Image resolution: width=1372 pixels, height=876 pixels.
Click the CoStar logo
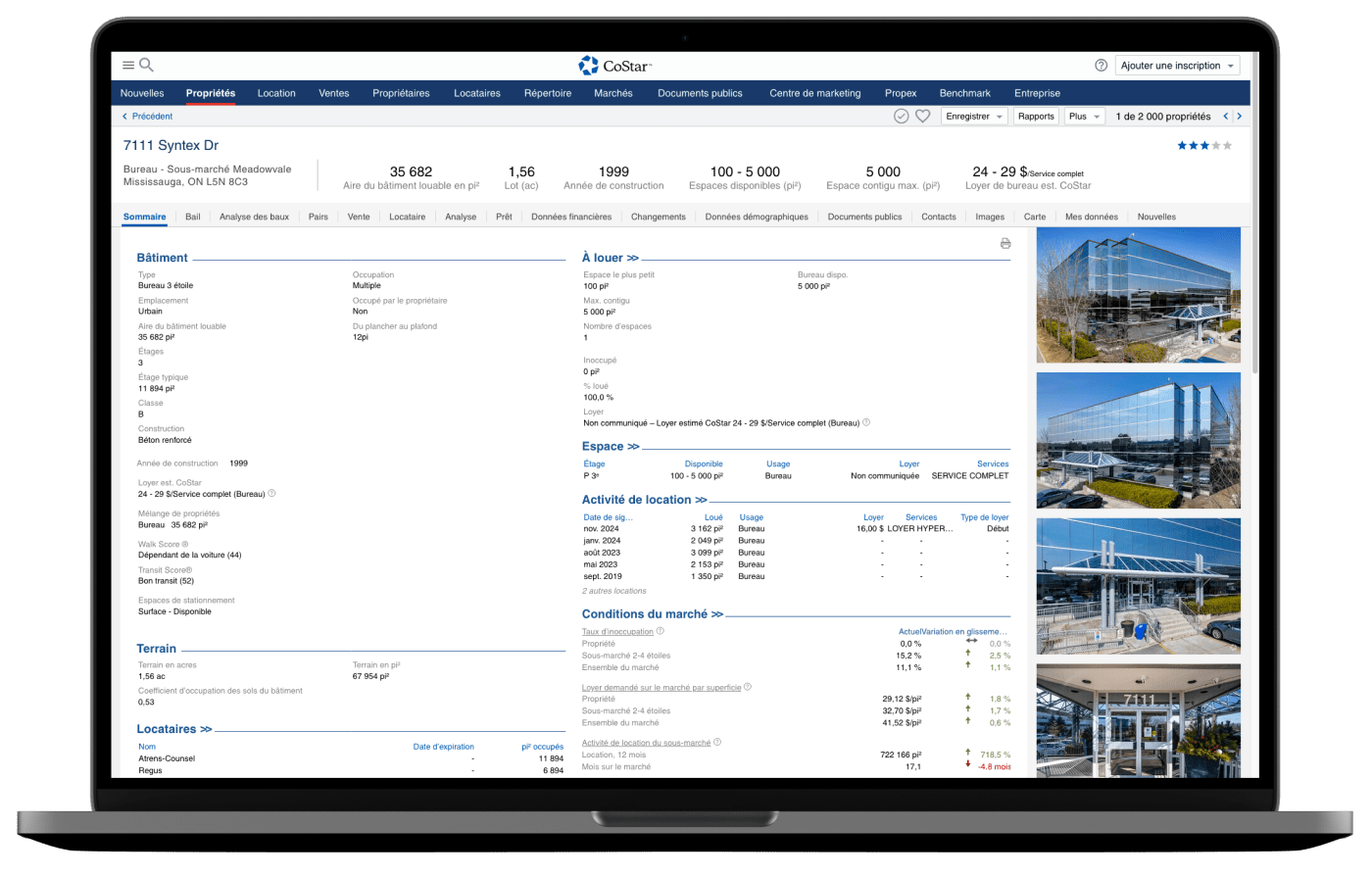click(614, 66)
